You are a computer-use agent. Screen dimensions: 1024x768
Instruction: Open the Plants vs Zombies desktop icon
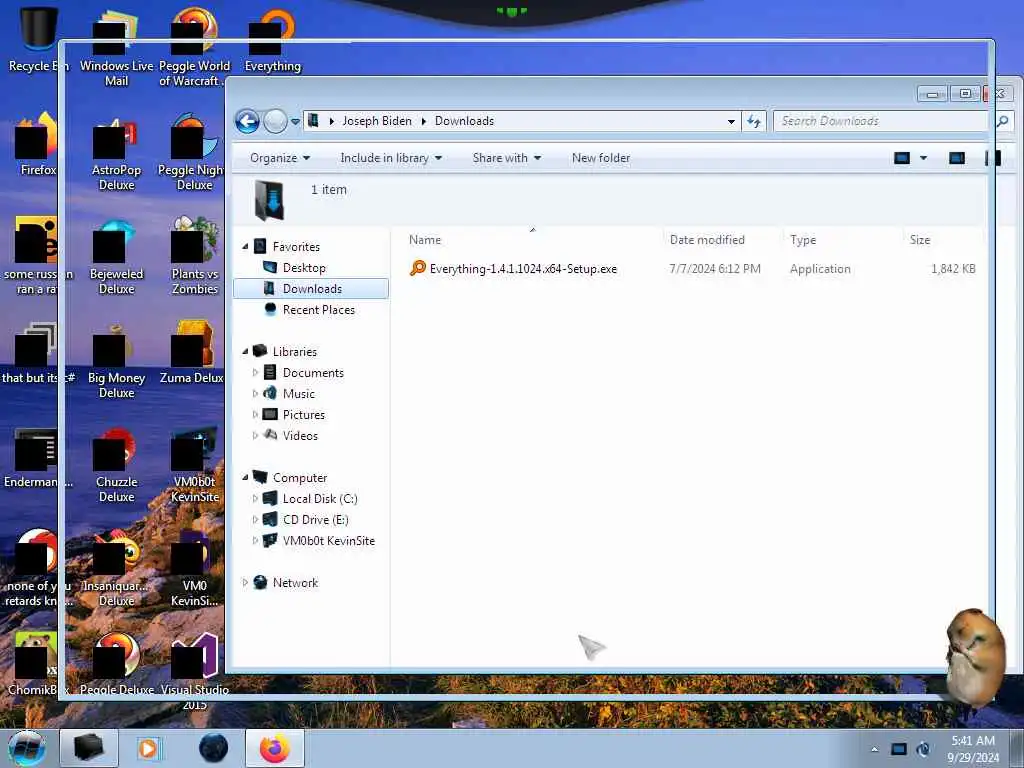tap(195, 257)
